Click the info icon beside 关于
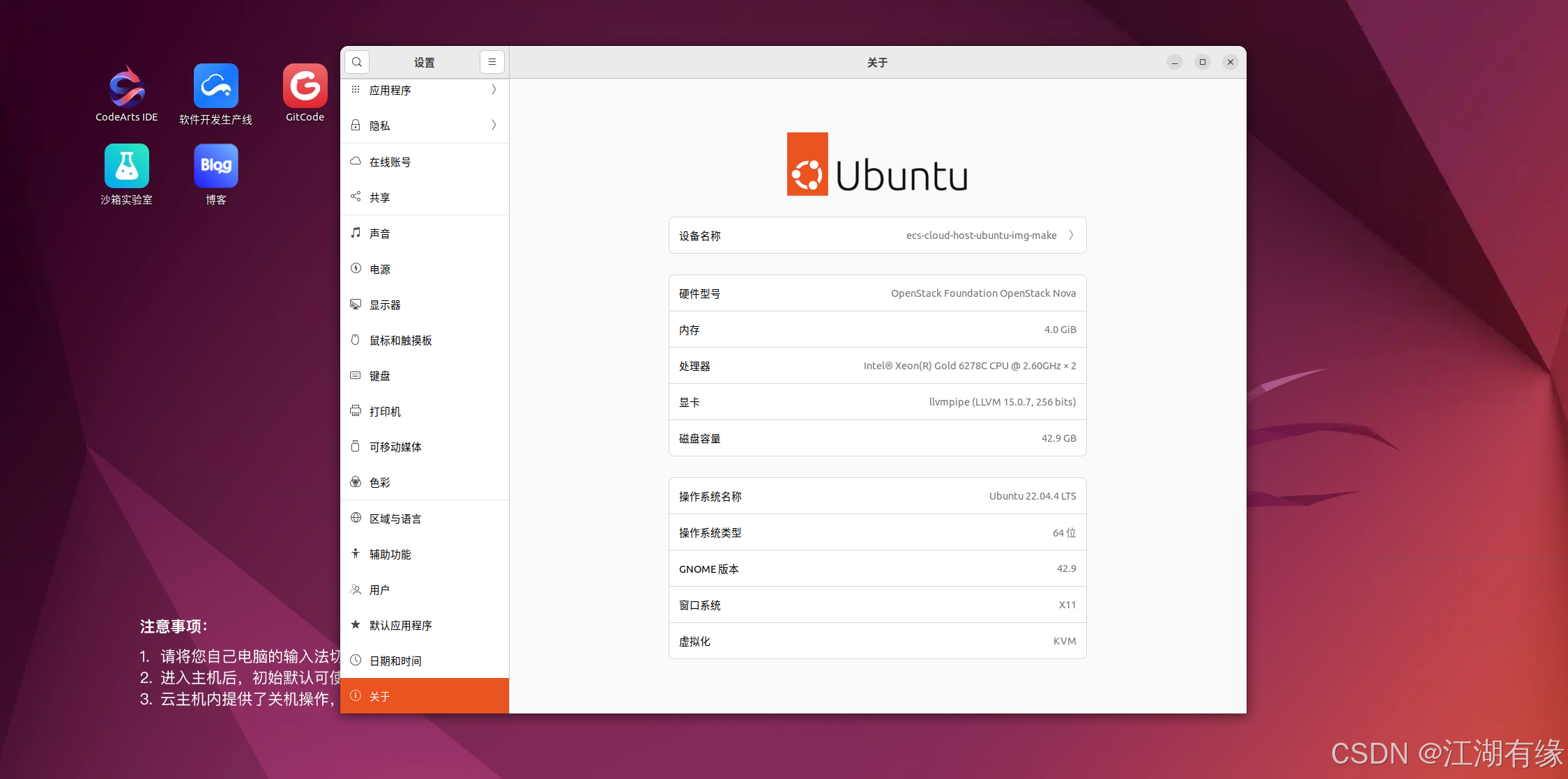The image size is (1568, 779). coord(356,695)
